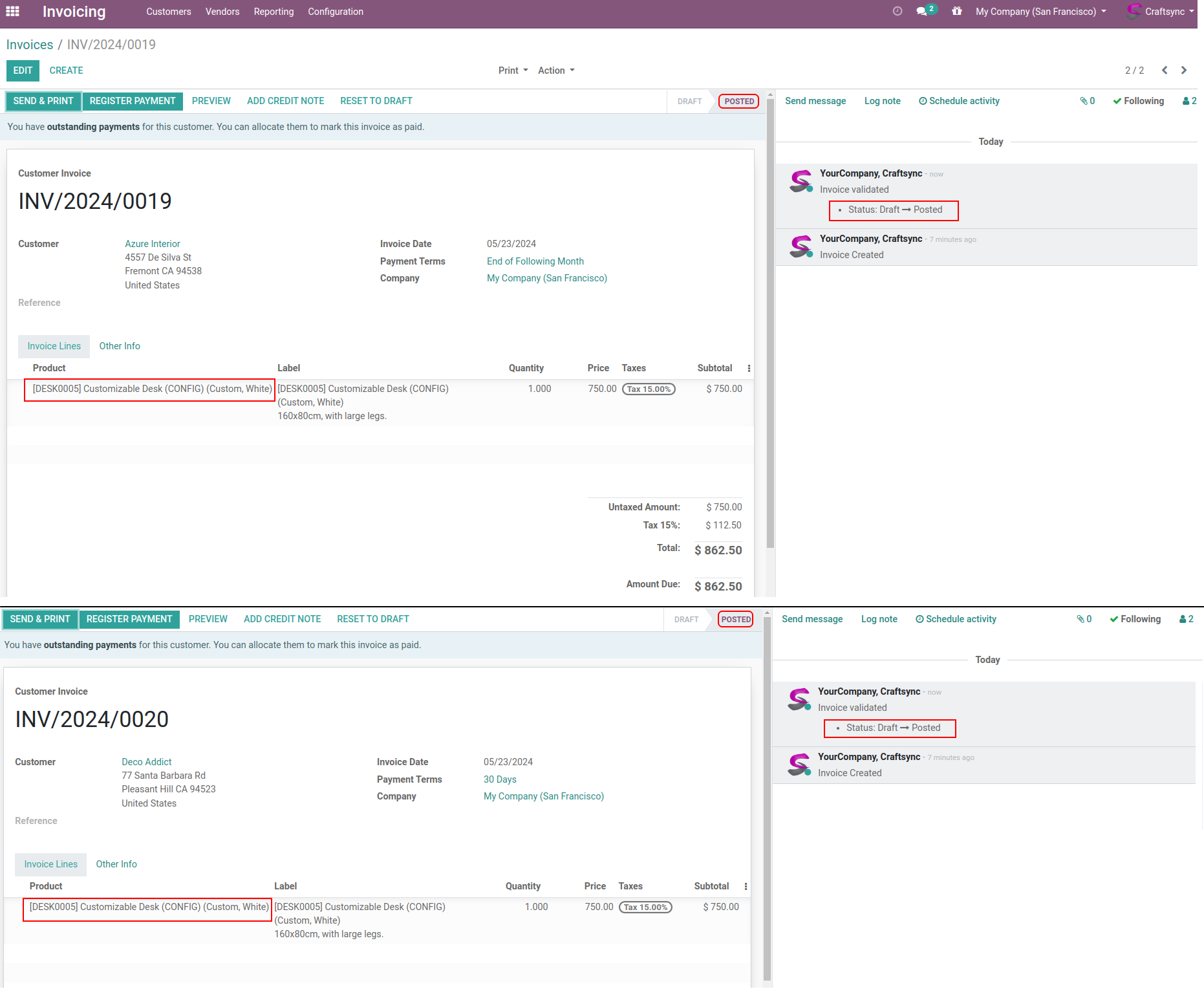Open the Azure Interior customer link
The width and height of the screenshot is (1204, 989).
(x=153, y=244)
